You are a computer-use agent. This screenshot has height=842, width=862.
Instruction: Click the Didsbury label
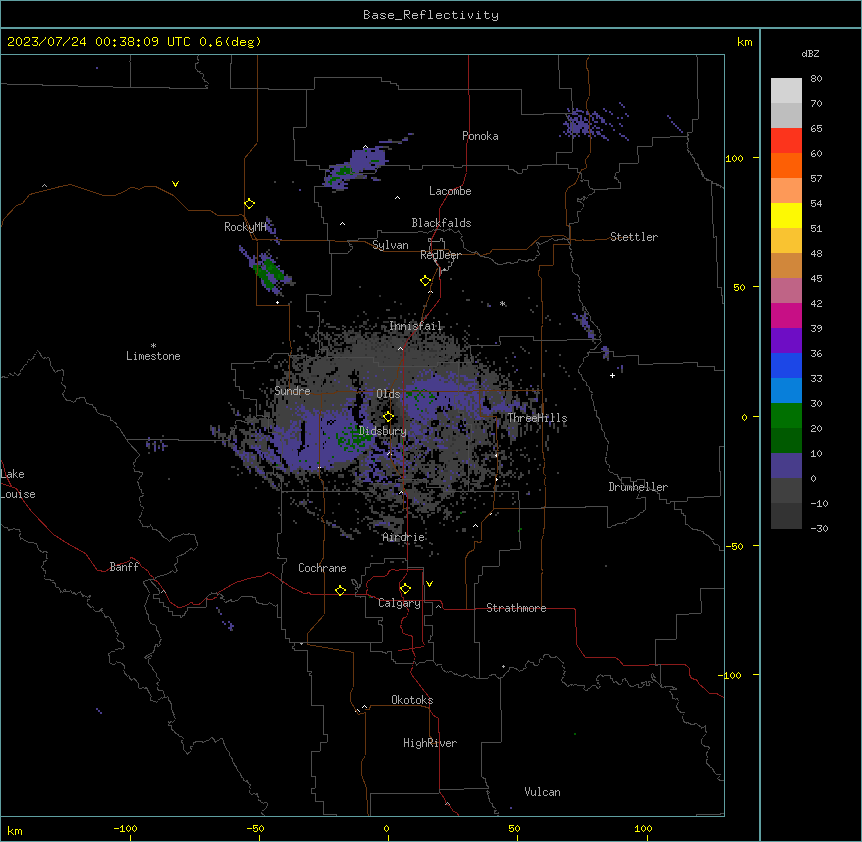pyautogui.click(x=383, y=431)
